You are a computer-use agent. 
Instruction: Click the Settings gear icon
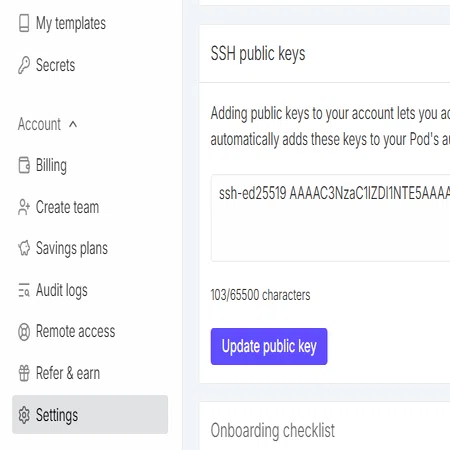pos(24,415)
